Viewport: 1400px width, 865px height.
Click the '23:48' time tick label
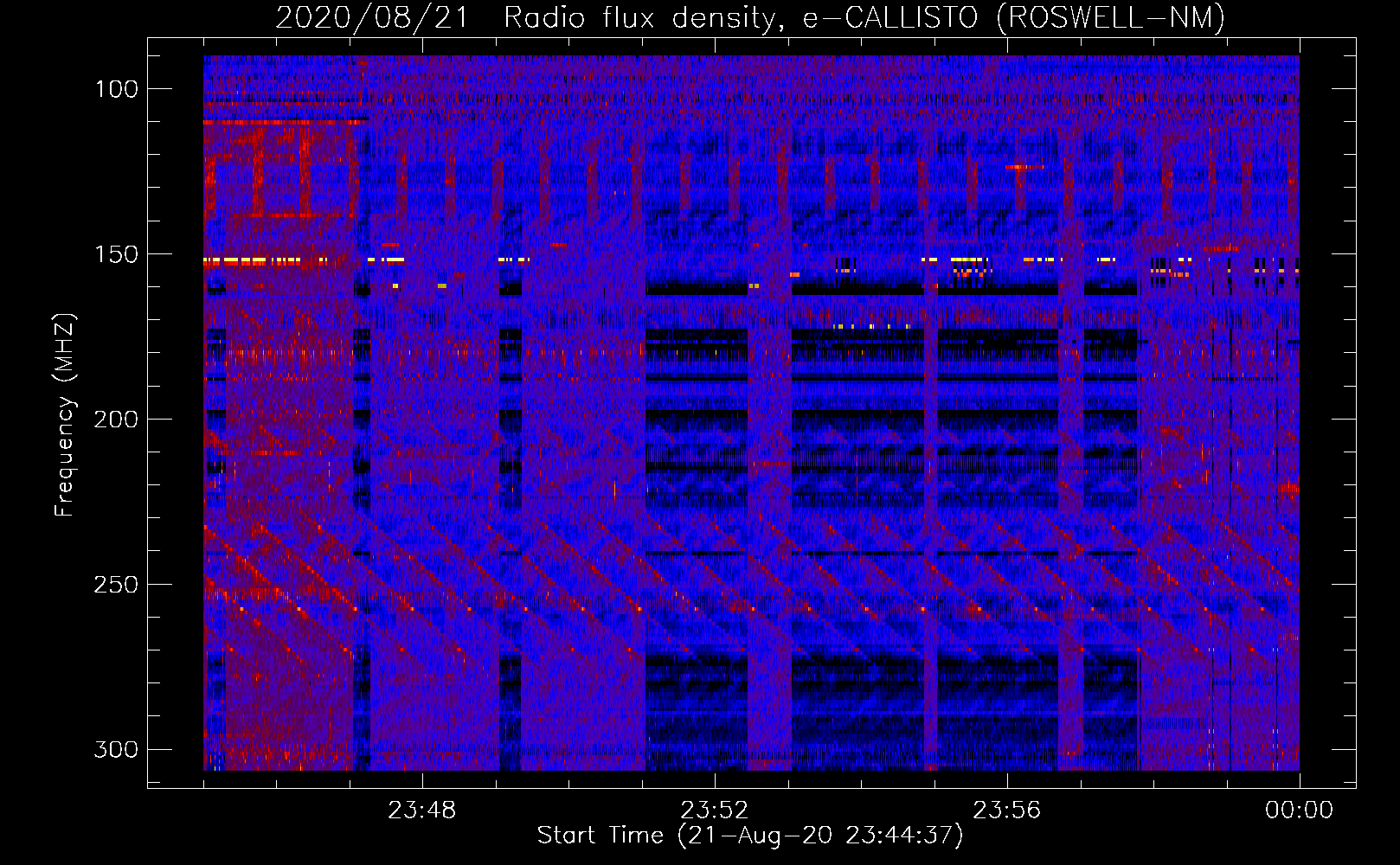click(x=421, y=811)
